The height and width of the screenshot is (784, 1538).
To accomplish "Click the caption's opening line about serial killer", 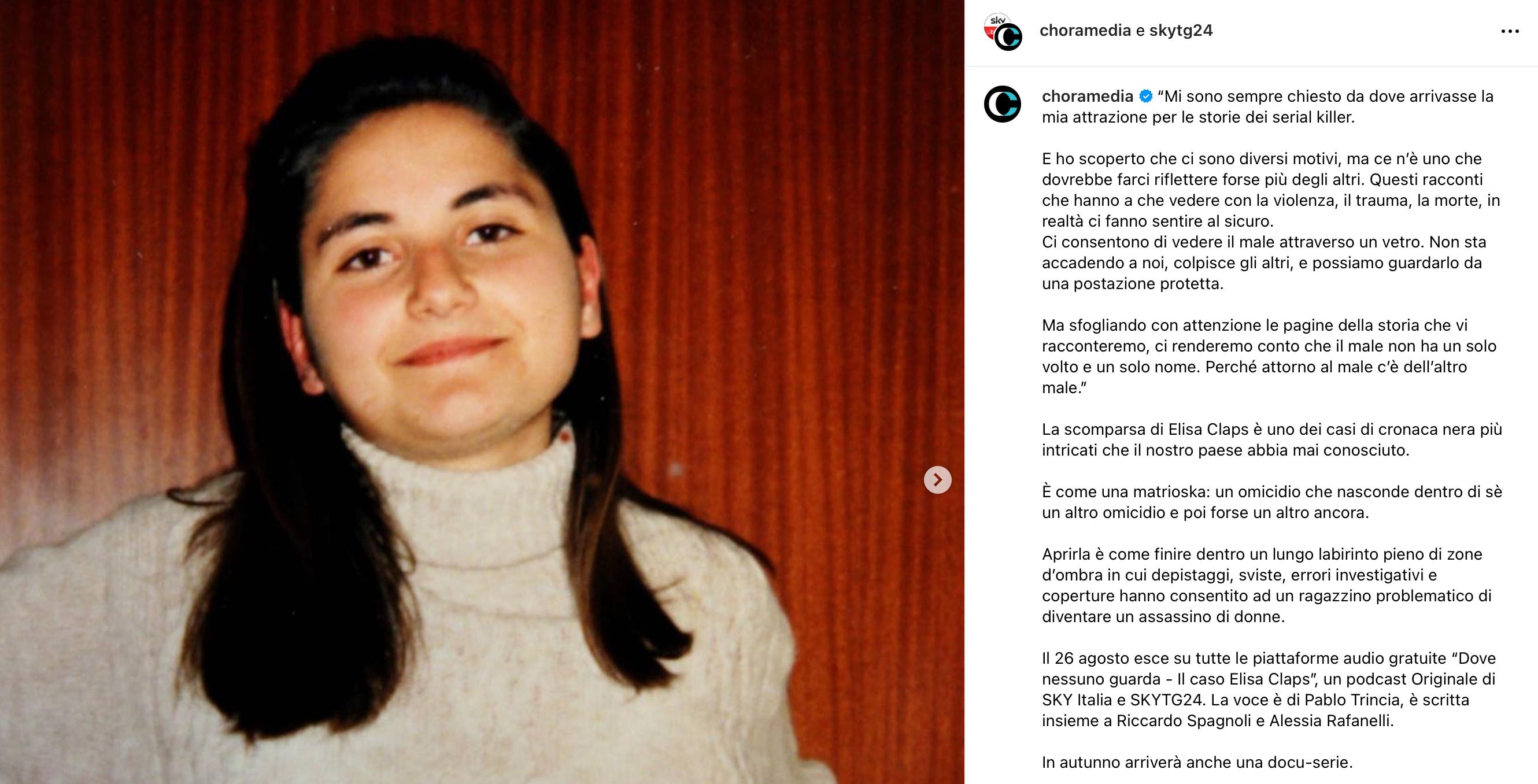I will pos(1267,107).
